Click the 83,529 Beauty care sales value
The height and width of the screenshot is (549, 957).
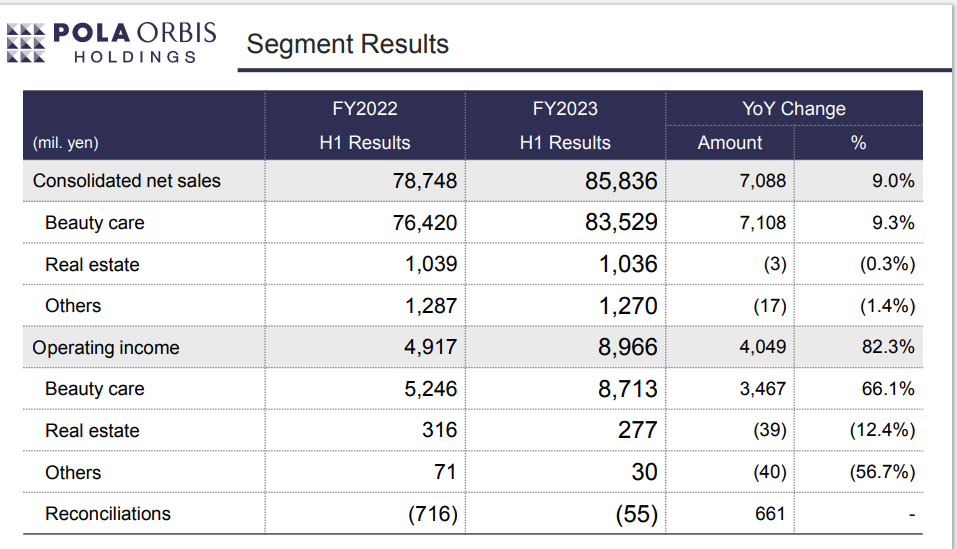(x=621, y=223)
